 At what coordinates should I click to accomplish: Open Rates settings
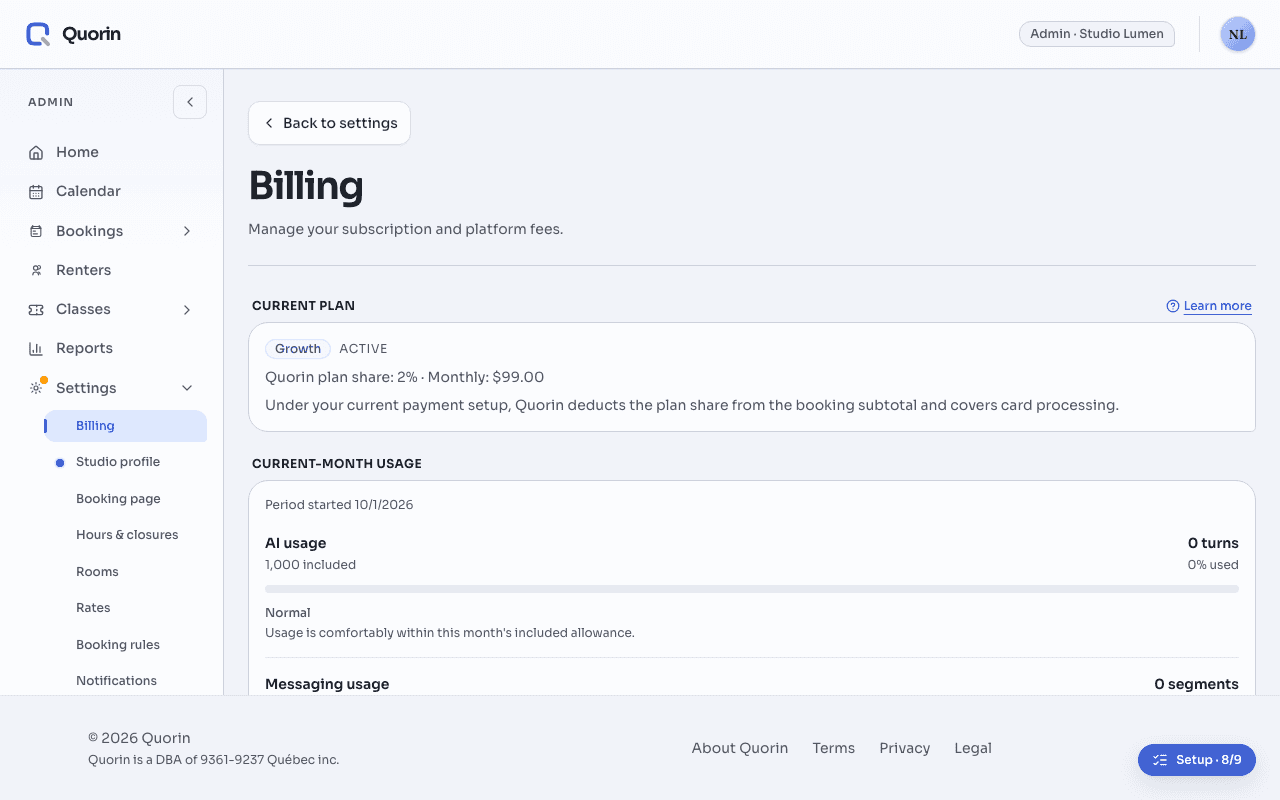click(125, 608)
